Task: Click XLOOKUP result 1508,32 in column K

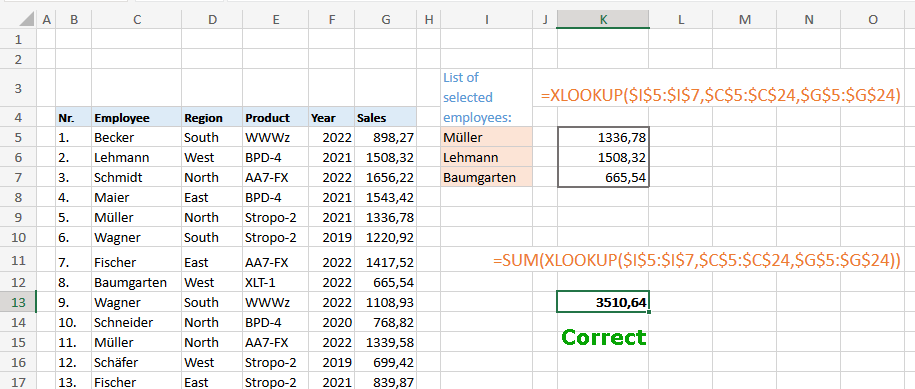Action: tap(603, 157)
